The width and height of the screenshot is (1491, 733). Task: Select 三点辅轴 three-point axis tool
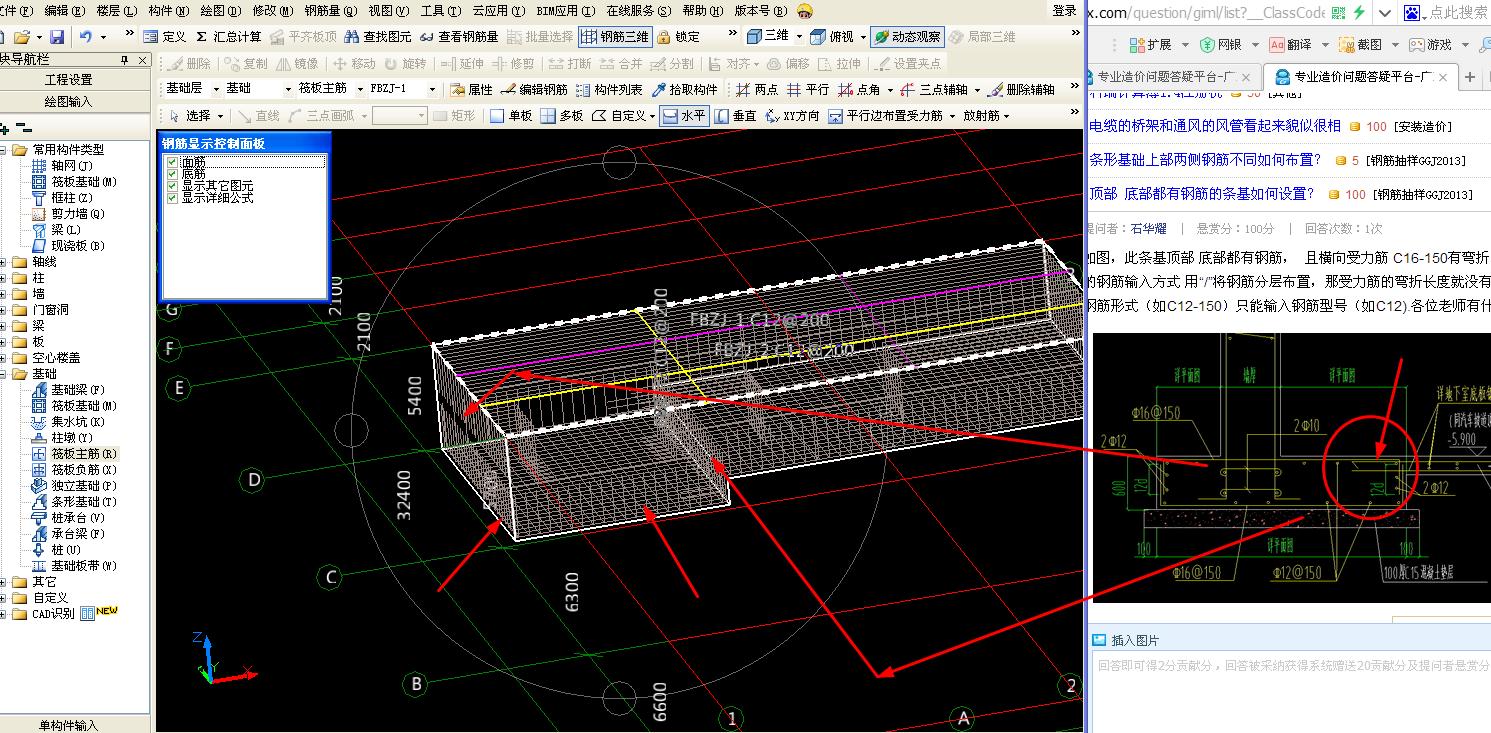(x=933, y=90)
